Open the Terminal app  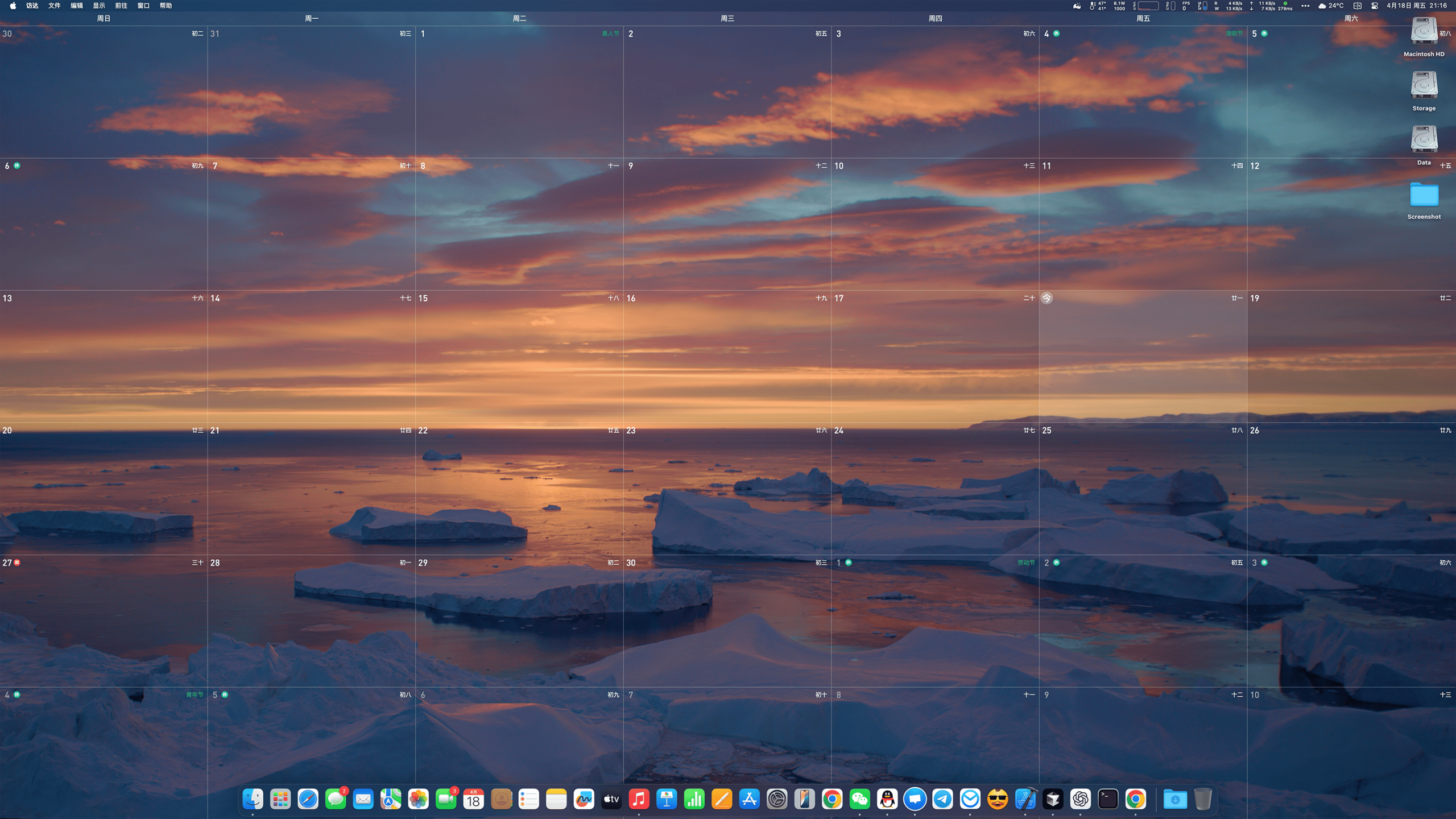pyautogui.click(x=1108, y=799)
